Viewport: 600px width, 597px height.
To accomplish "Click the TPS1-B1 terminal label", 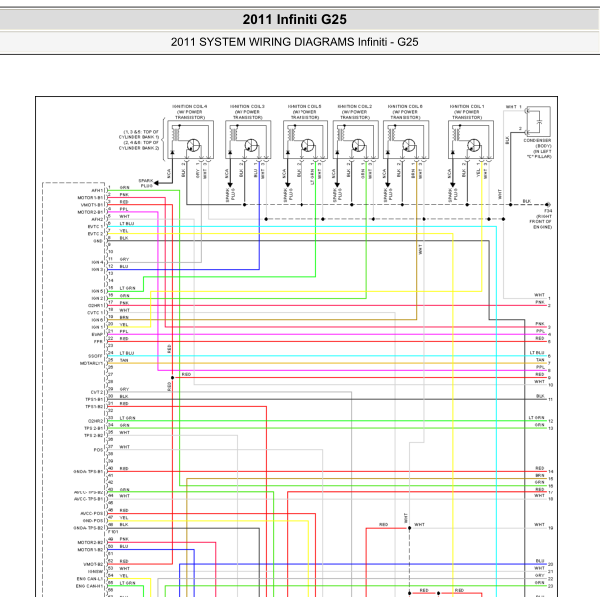I will point(94,399).
